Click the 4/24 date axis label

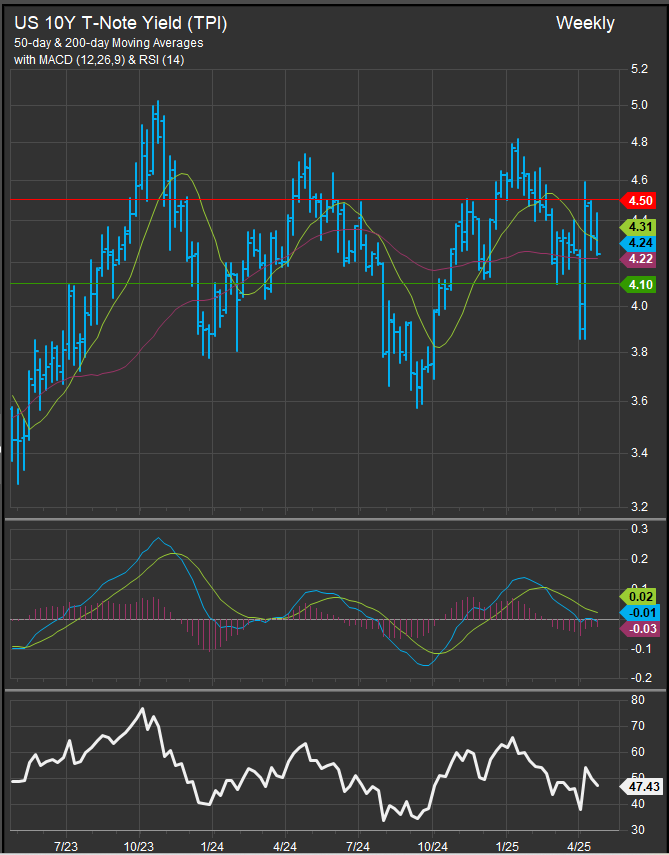pyautogui.click(x=286, y=845)
